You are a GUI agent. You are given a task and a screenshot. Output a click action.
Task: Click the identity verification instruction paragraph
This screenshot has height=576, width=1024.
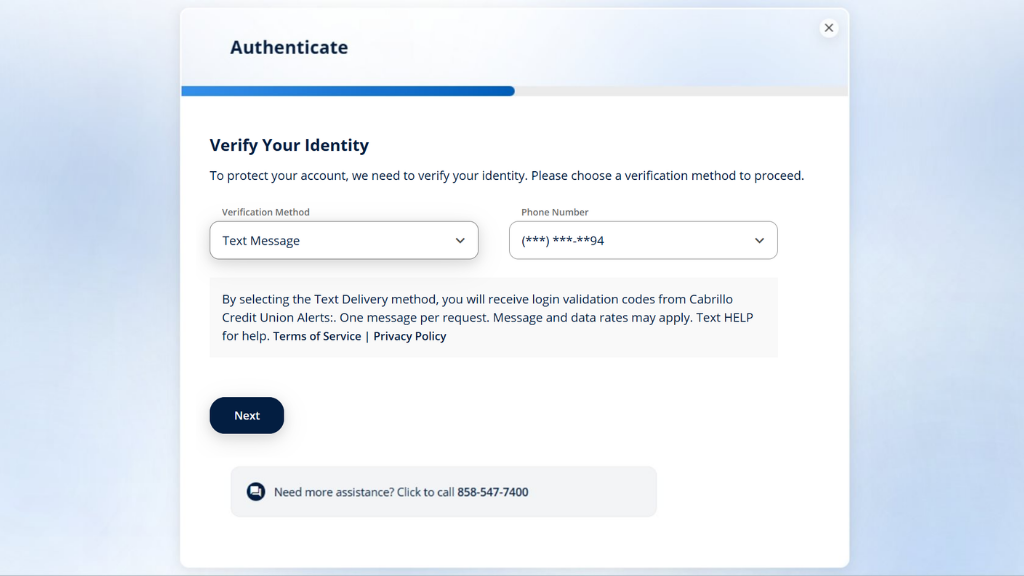point(506,176)
